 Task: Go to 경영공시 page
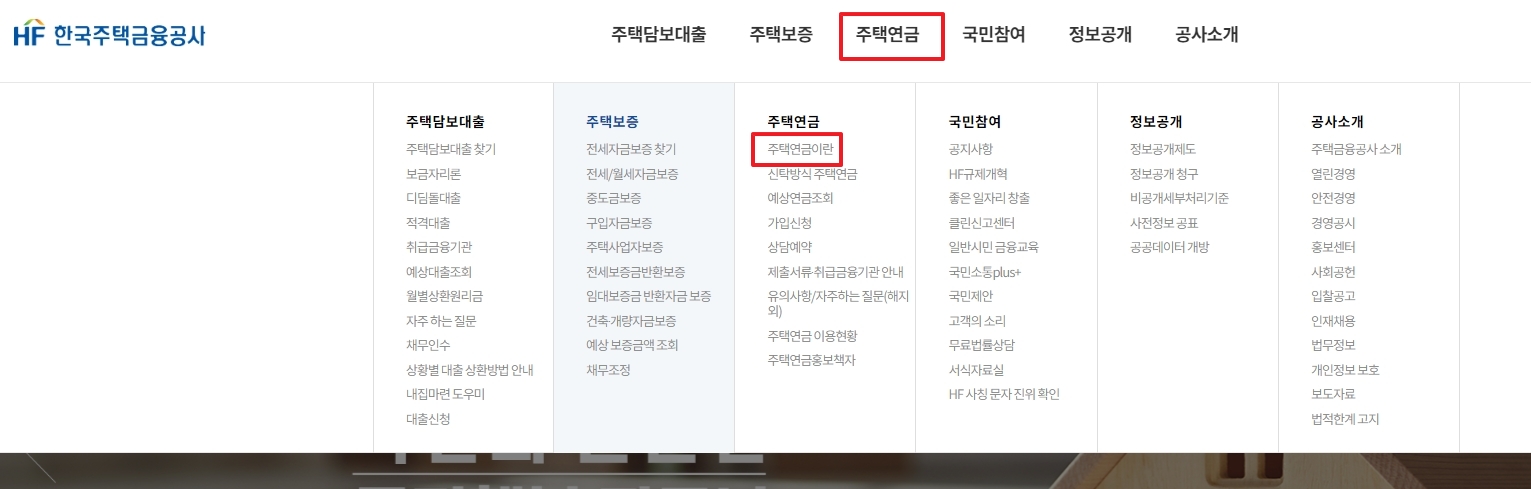1333,223
